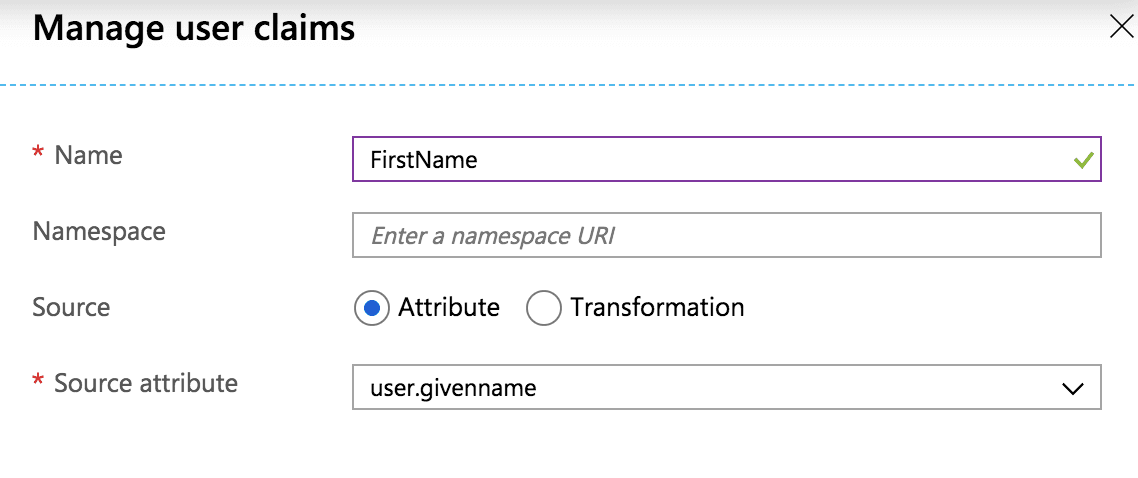
Task: Select the Transformation radio button
Action: click(543, 308)
